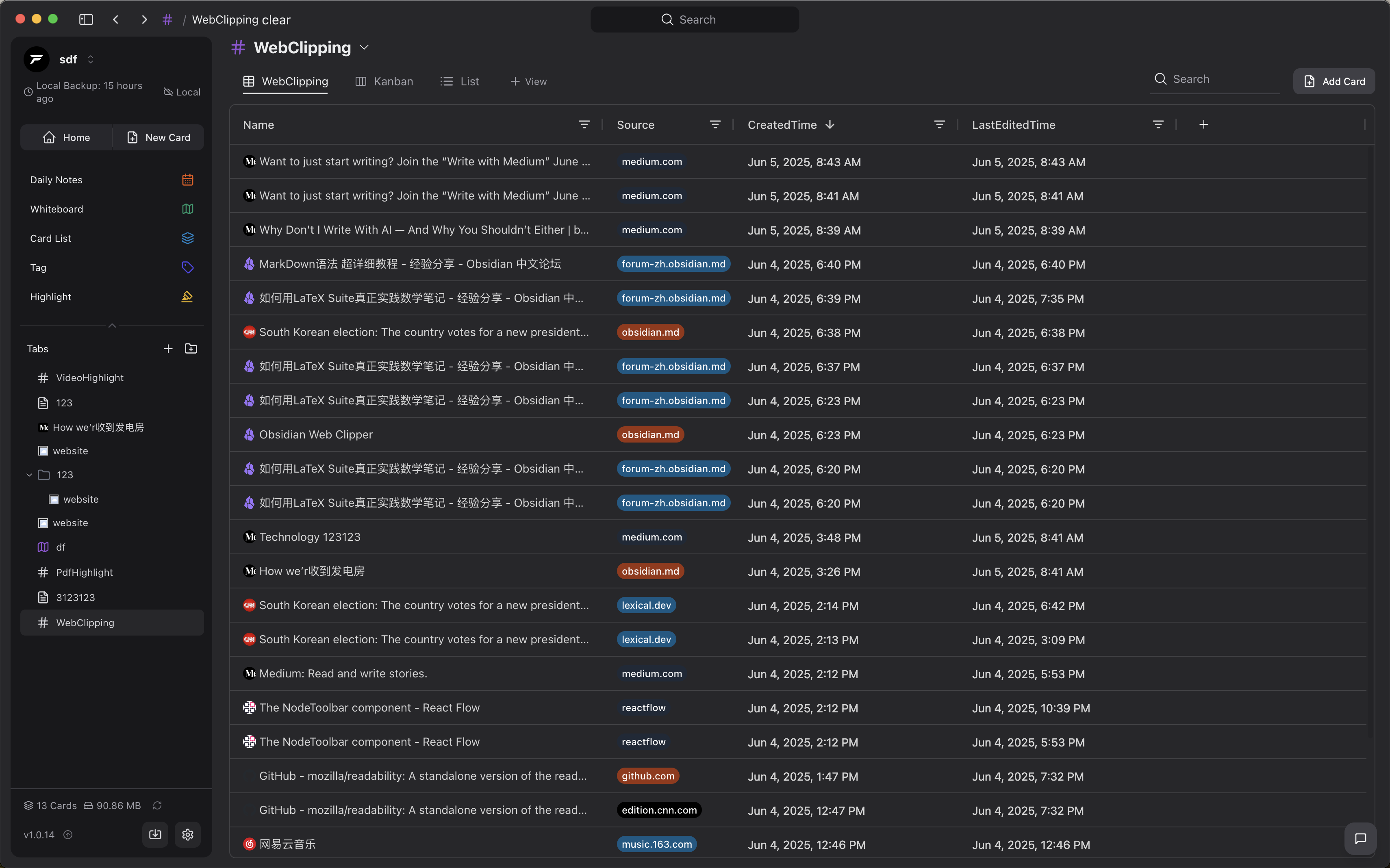Open the VideoHighlight tab

(112, 378)
